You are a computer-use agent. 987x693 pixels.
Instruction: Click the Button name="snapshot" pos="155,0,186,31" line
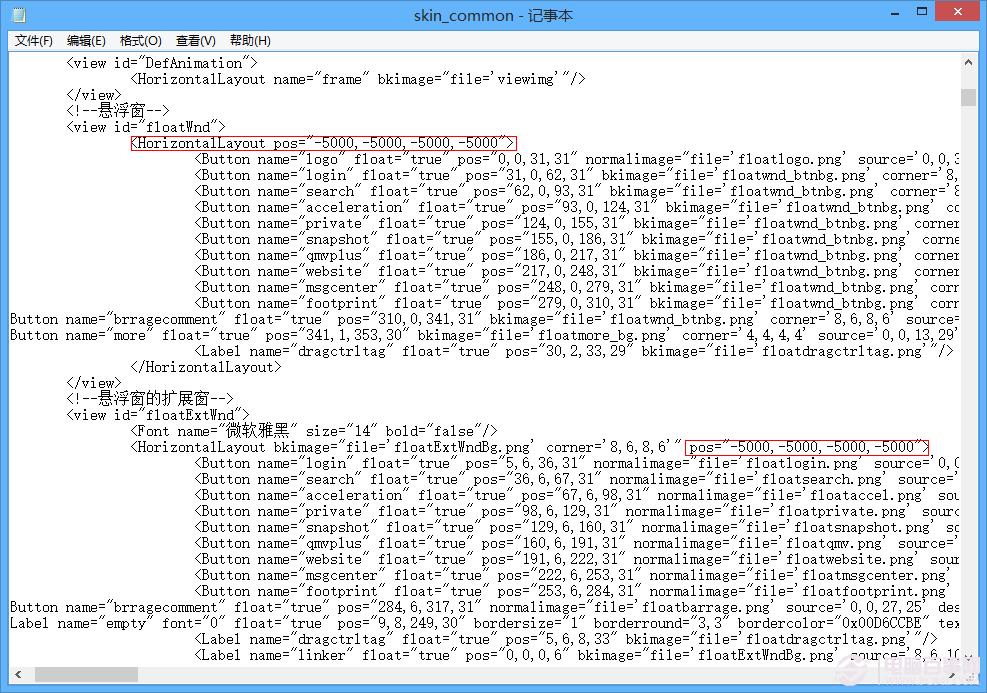pos(577,239)
